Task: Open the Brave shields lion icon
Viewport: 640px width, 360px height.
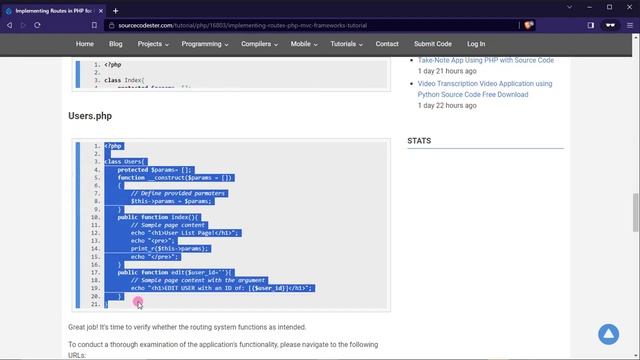Action: click(529, 25)
